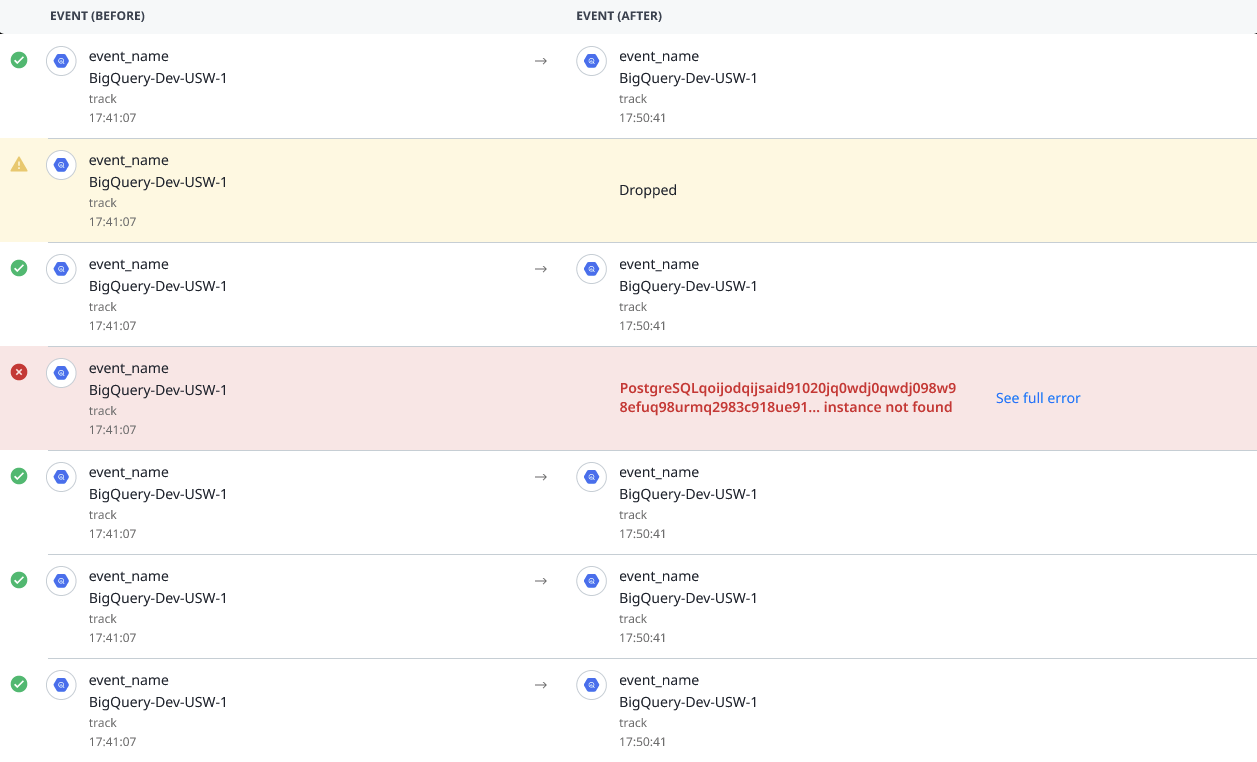
Task: Click event_name in the yellow dropped row
Action: pyautogui.click(x=128, y=160)
